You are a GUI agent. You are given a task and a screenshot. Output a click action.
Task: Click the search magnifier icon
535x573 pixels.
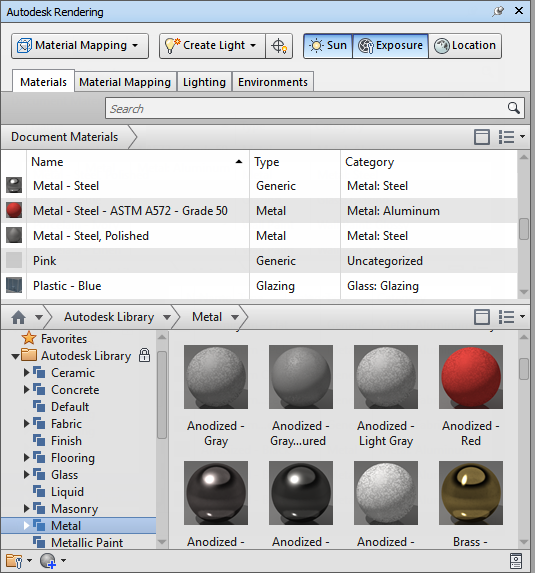(x=513, y=108)
